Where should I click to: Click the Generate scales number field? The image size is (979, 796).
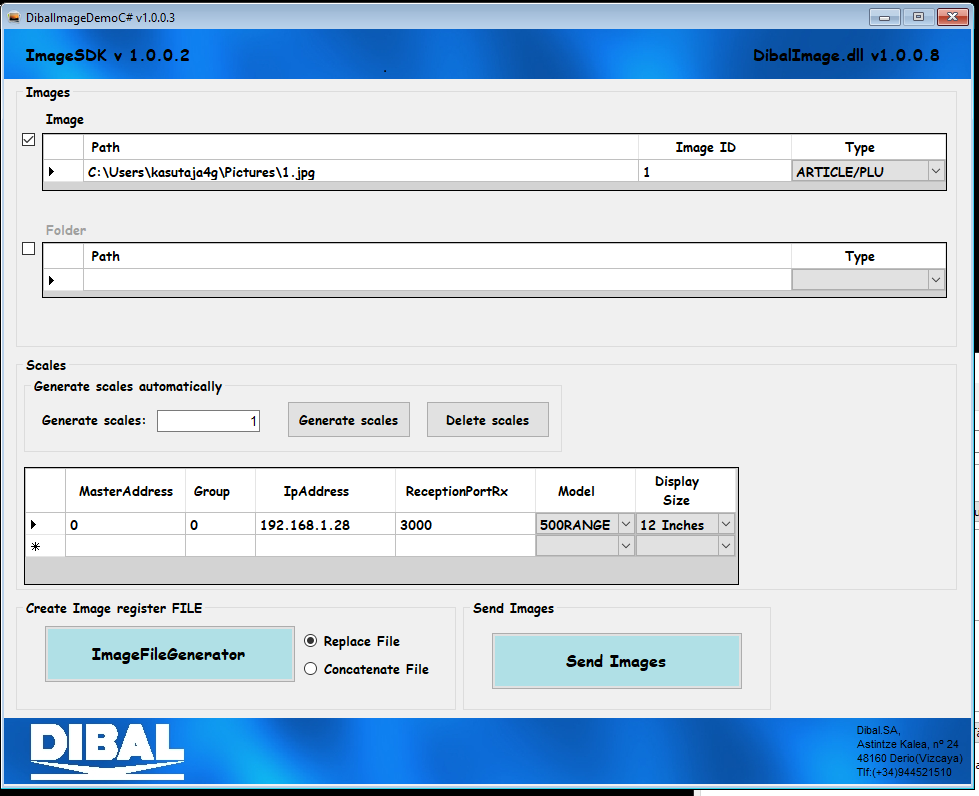[208, 421]
